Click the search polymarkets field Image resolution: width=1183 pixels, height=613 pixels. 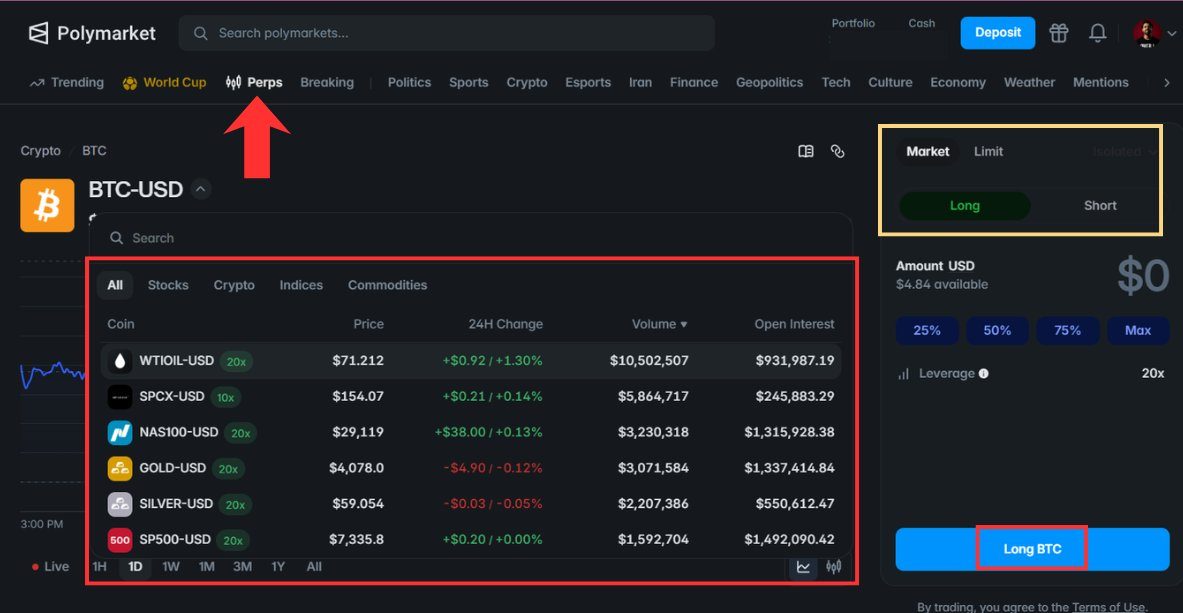click(x=447, y=33)
